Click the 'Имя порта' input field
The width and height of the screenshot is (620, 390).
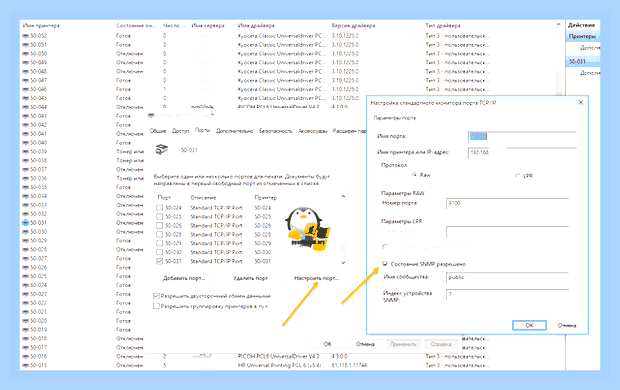pos(522,136)
